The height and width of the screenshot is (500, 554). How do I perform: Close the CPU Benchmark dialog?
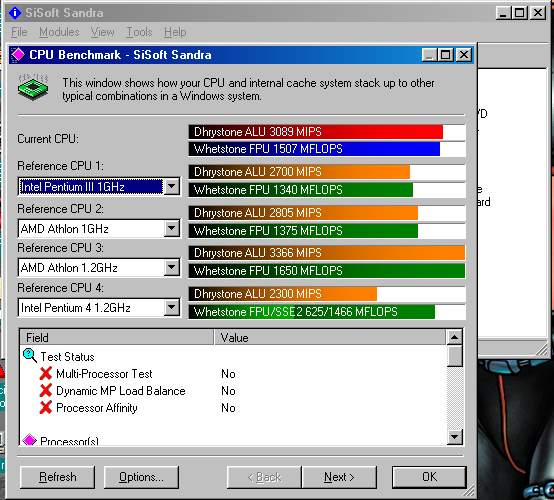[464, 55]
